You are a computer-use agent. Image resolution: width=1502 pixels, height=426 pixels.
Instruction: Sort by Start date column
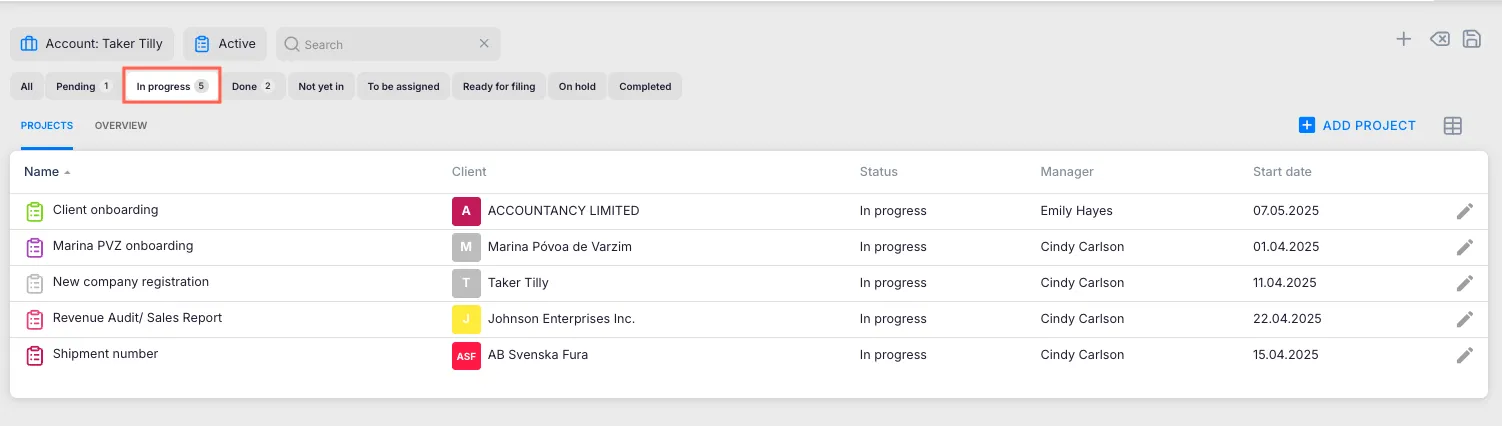1281,172
